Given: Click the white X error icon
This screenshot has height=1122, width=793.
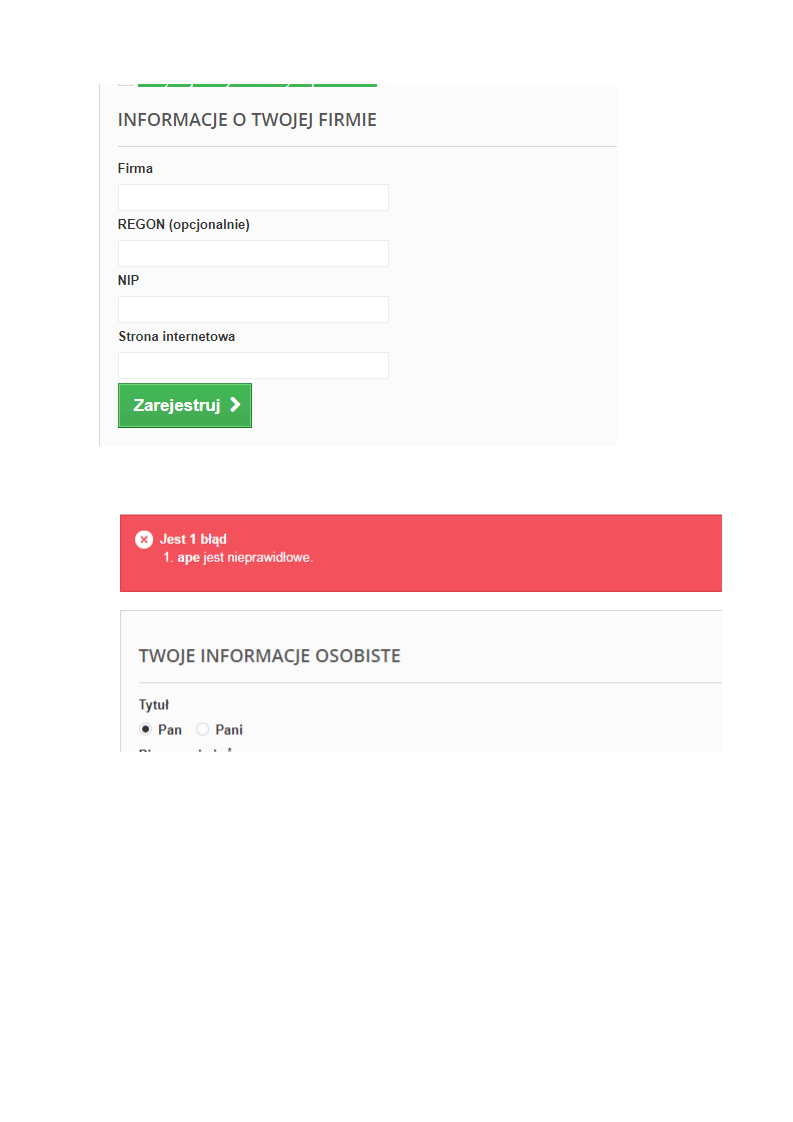Looking at the screenshot, I should [x=144, y=540].
